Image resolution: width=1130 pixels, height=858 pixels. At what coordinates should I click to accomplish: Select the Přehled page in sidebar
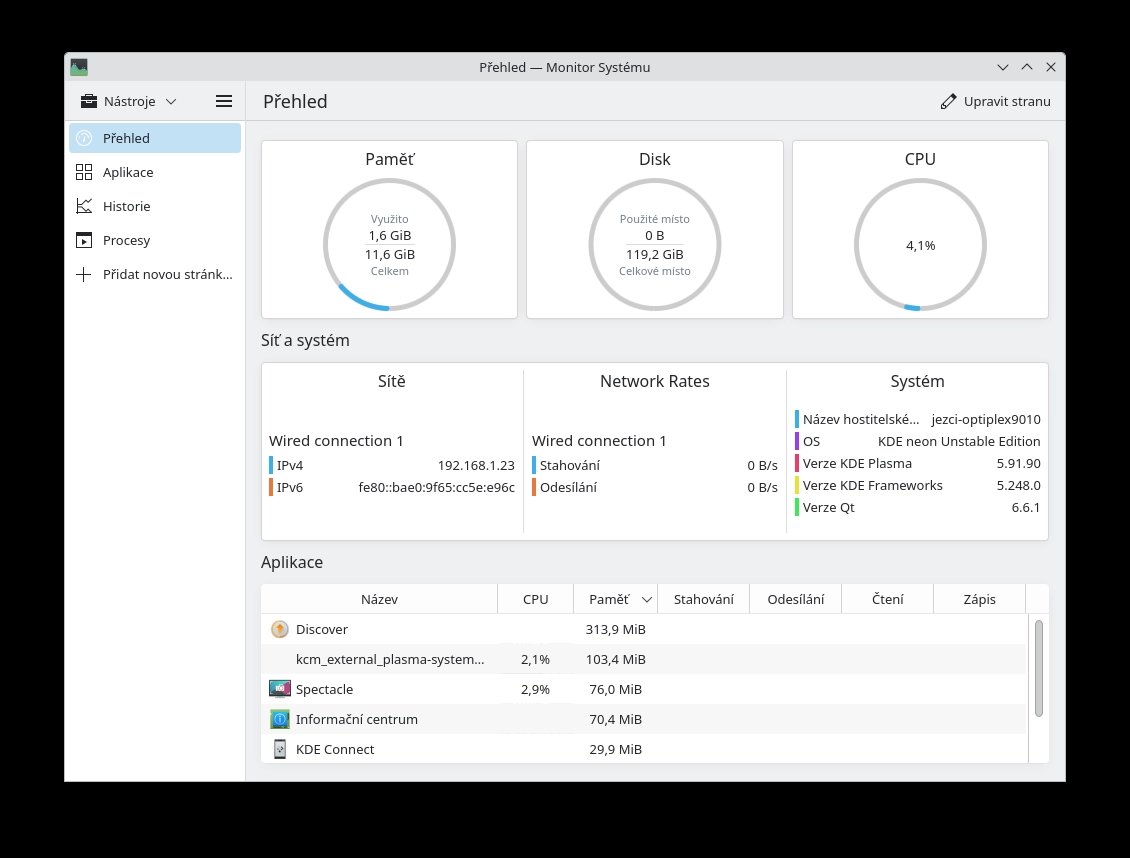pos(155,138)
